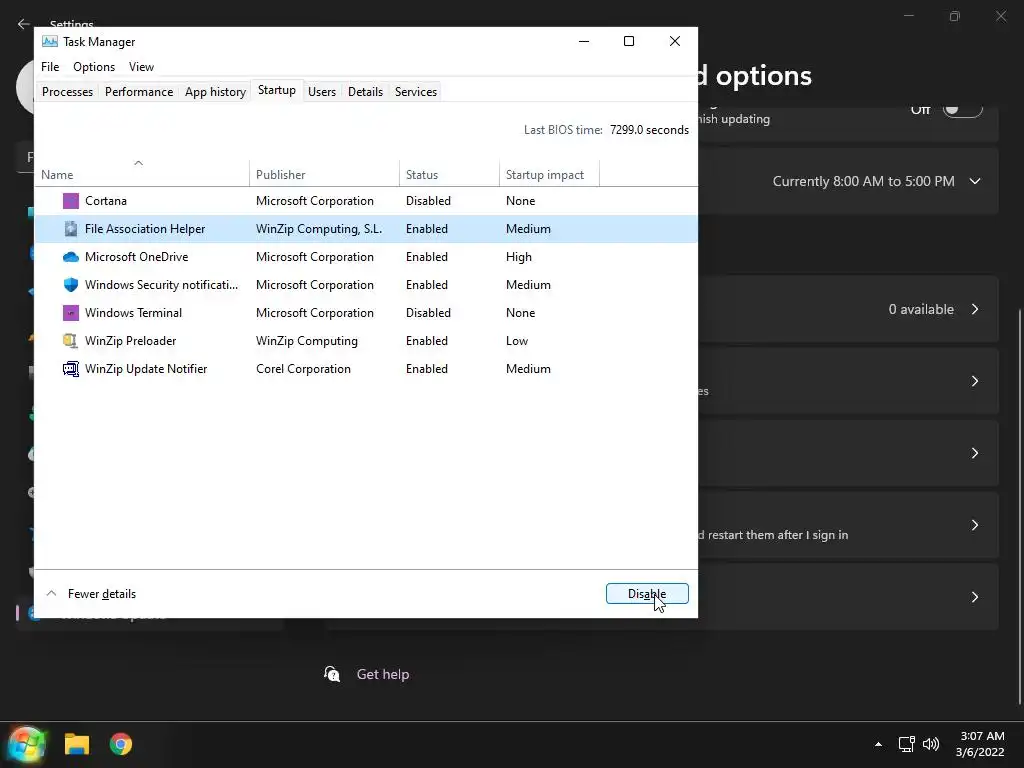Show hidden system tray icons
This screenshot has width=1024, height=768.
pos(878,744)
